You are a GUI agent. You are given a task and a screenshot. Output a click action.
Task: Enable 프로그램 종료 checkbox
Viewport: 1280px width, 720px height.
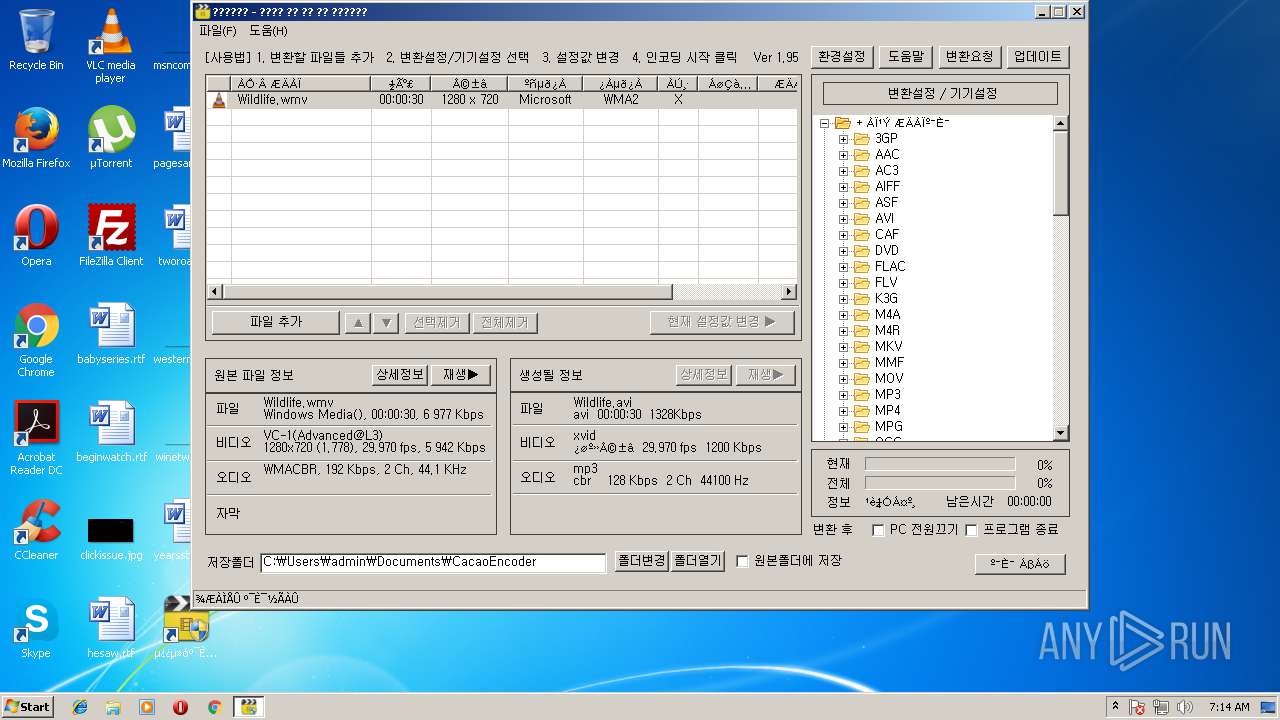click(x=971, y=530)
